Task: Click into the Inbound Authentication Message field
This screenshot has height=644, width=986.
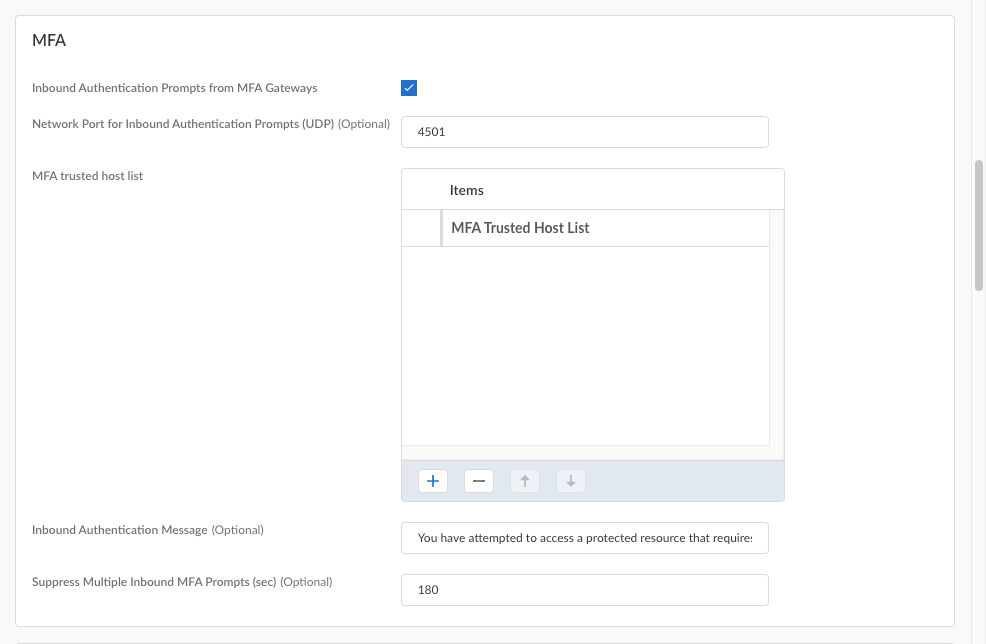Action: (584, 537)
